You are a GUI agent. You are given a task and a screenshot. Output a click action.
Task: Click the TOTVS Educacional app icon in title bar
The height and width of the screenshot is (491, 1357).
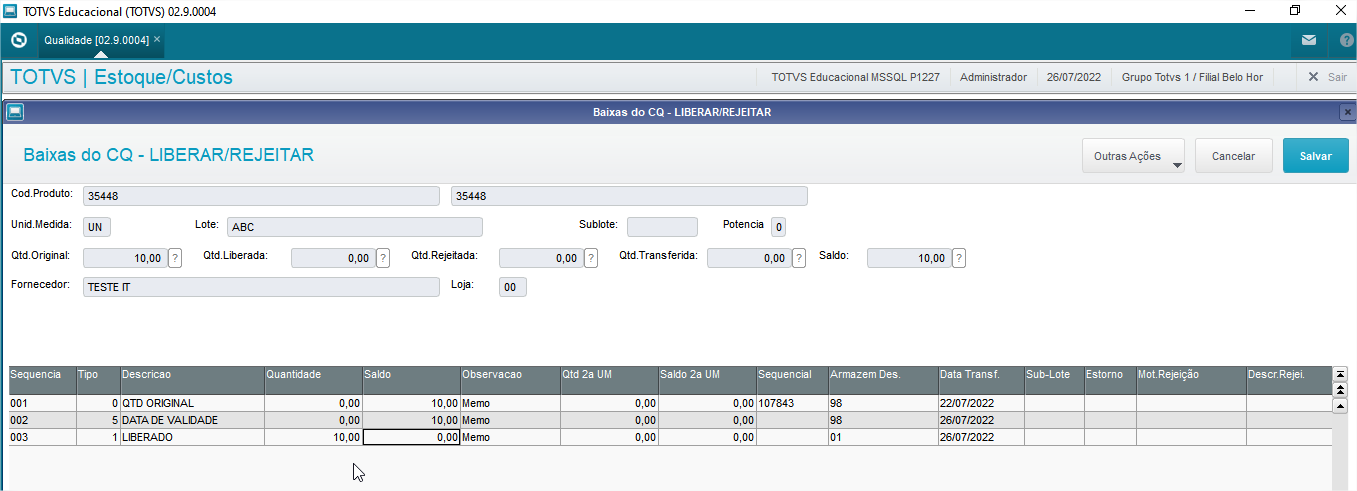coord(11,11)
